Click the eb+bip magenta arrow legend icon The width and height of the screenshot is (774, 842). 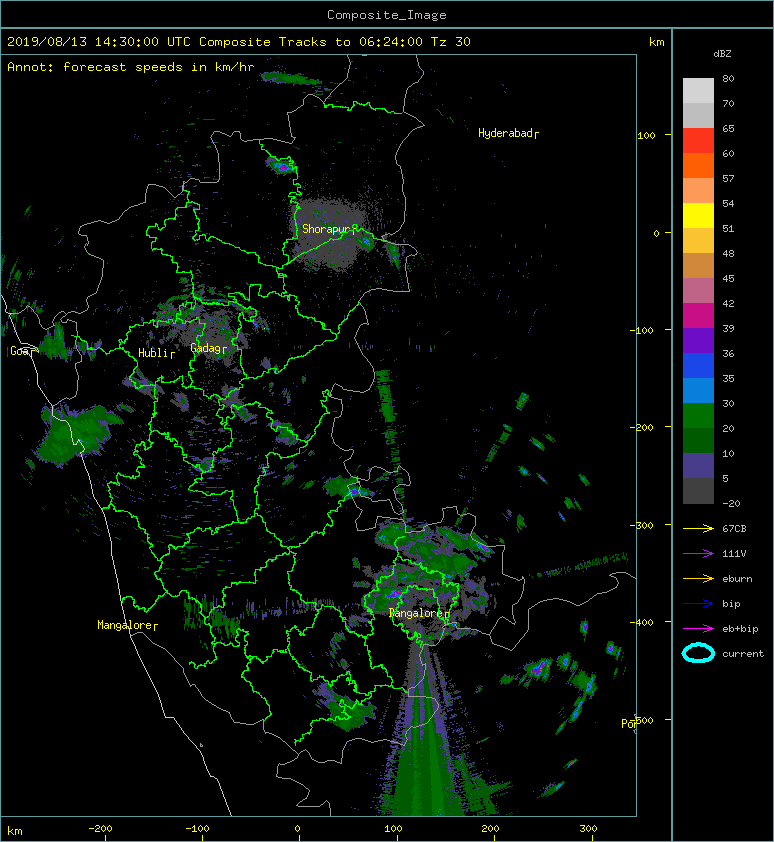point(698,629)
